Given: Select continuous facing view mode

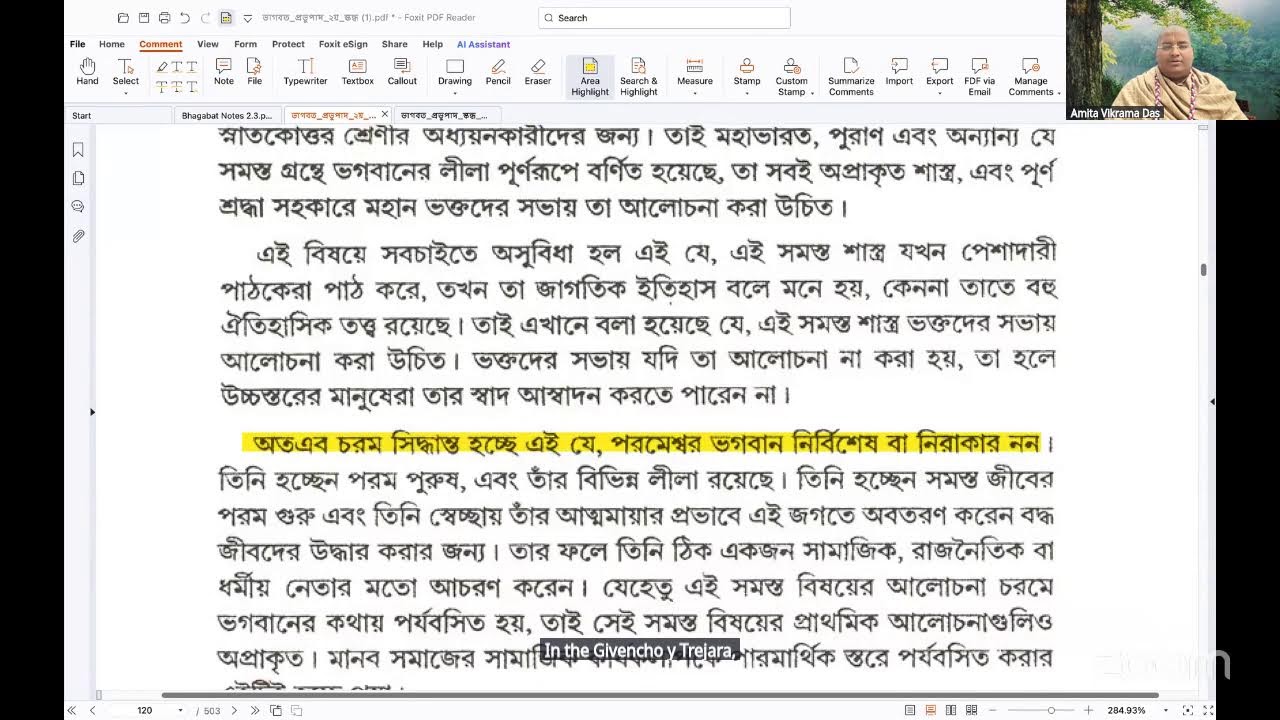Looking at the screenshot, I should click(971, 710).
